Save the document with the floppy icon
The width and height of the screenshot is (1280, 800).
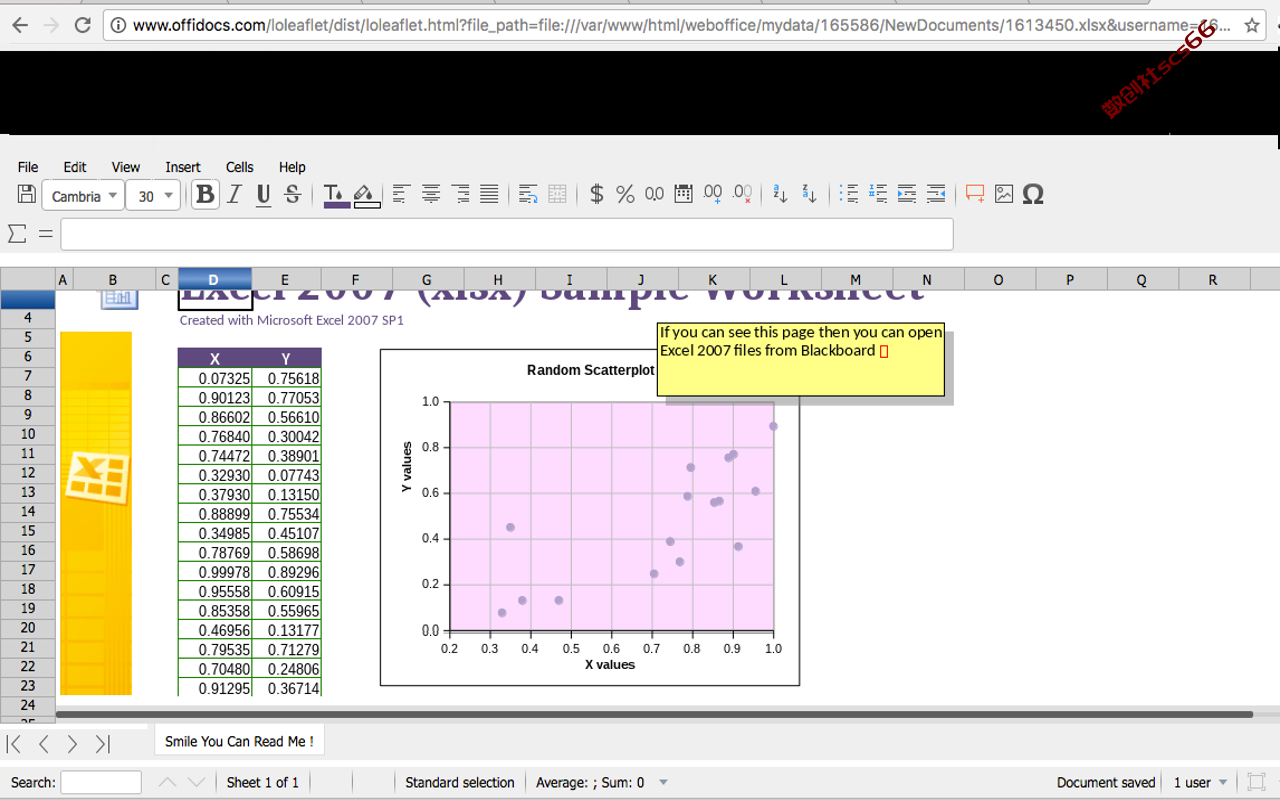click(27, 194)
